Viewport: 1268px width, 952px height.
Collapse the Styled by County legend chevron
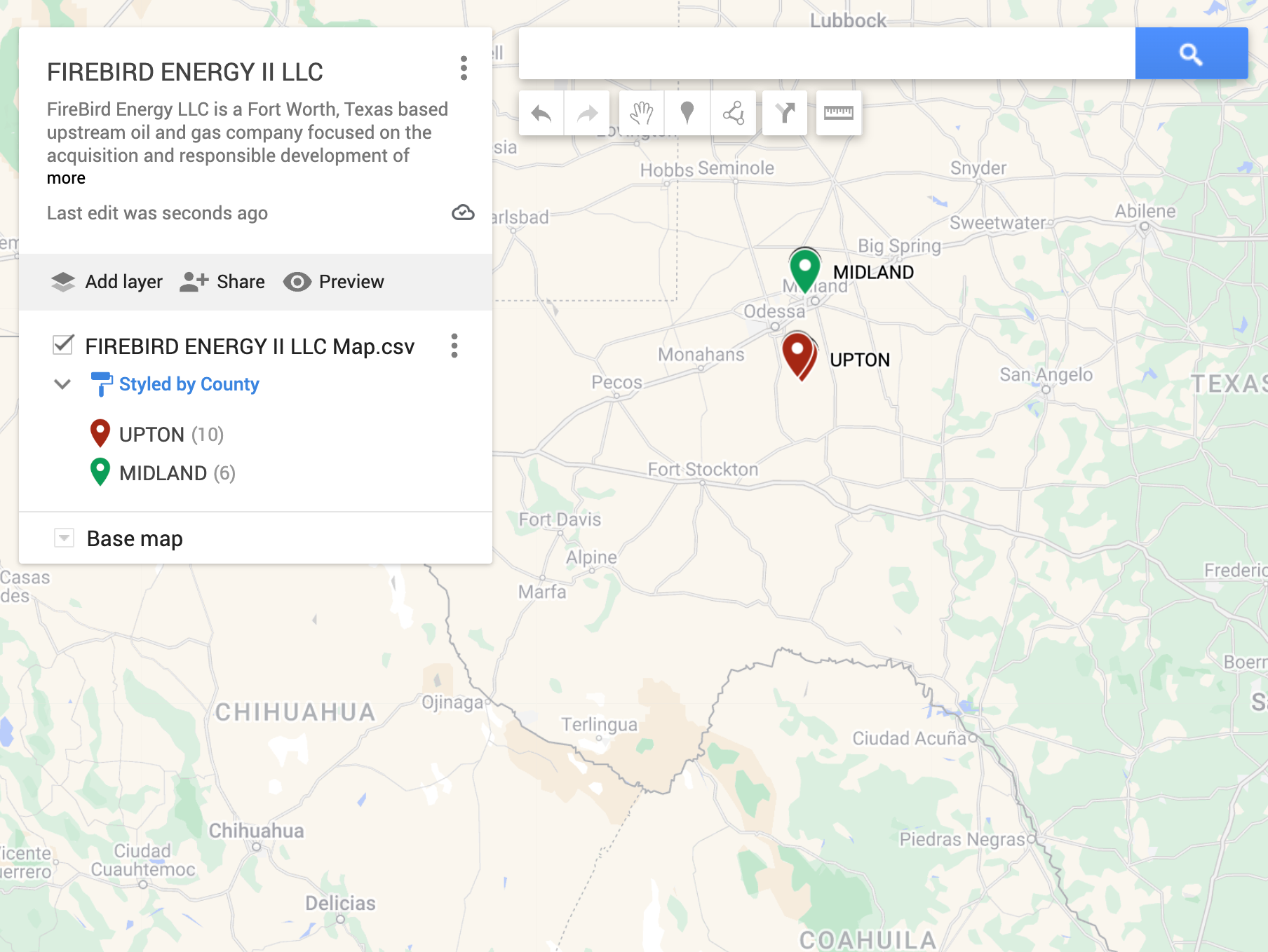62,384
